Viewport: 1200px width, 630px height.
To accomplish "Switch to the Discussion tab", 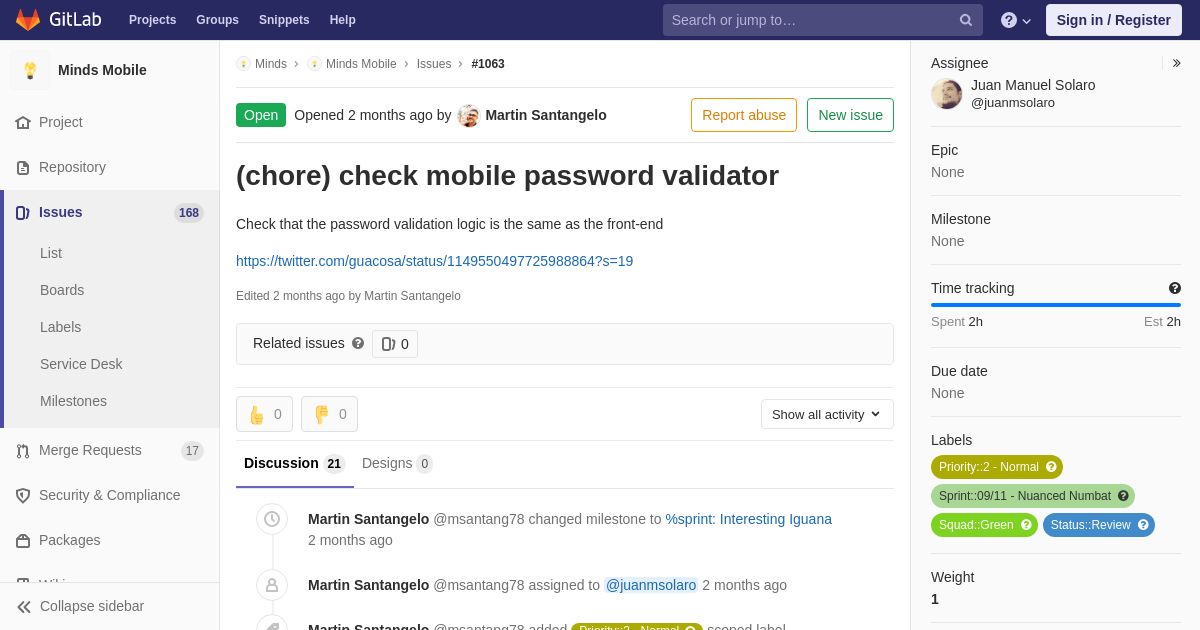I will (x=294, y=463).
